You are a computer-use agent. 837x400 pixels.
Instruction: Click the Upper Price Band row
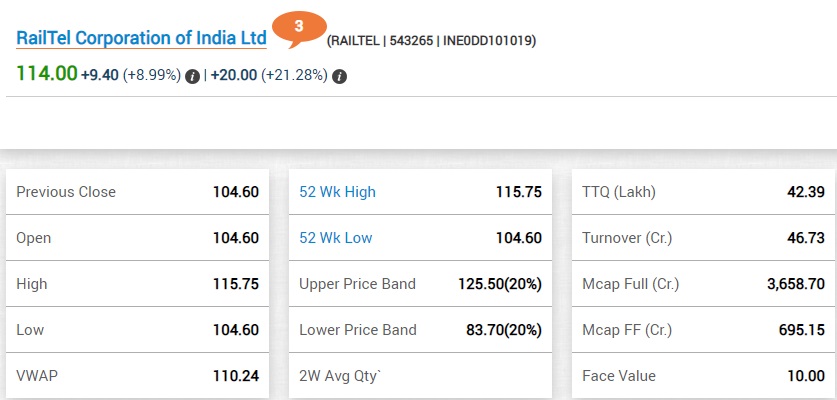[420, 284]
